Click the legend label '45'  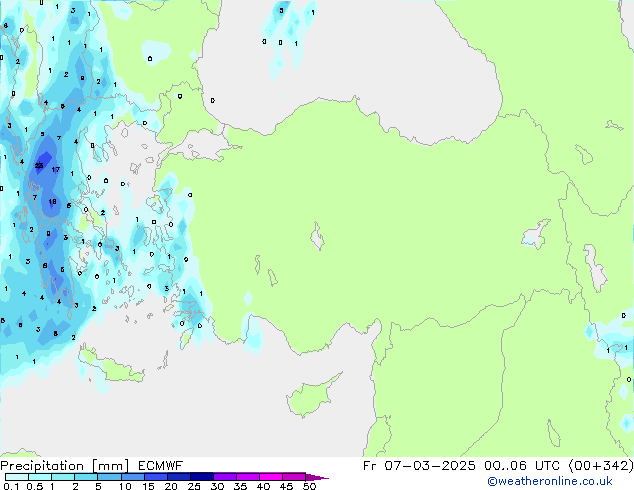pos(286,486)
